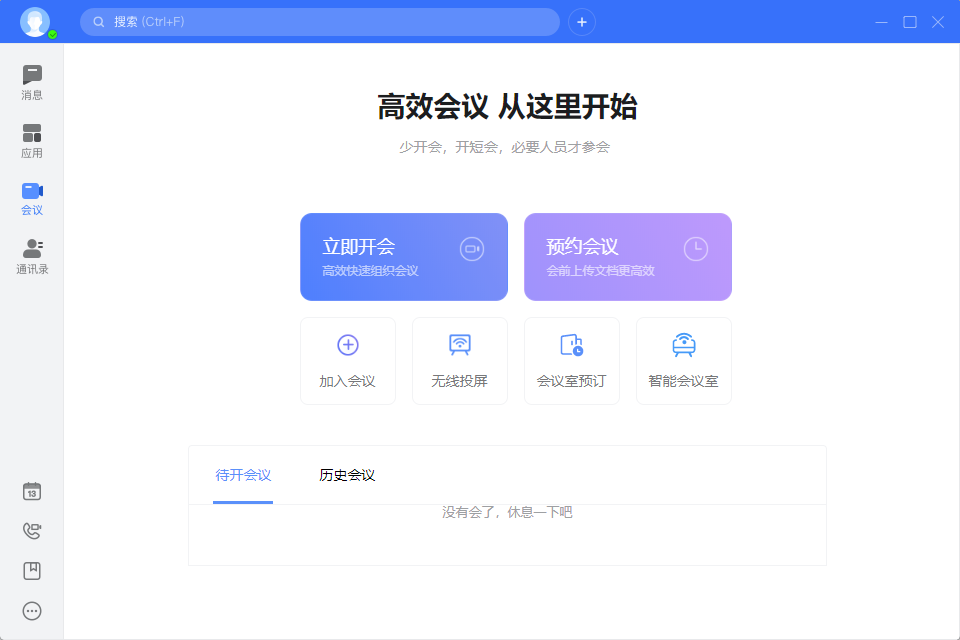
Task: Click the 搜索 search input field
Action: [x=320, y=22]
